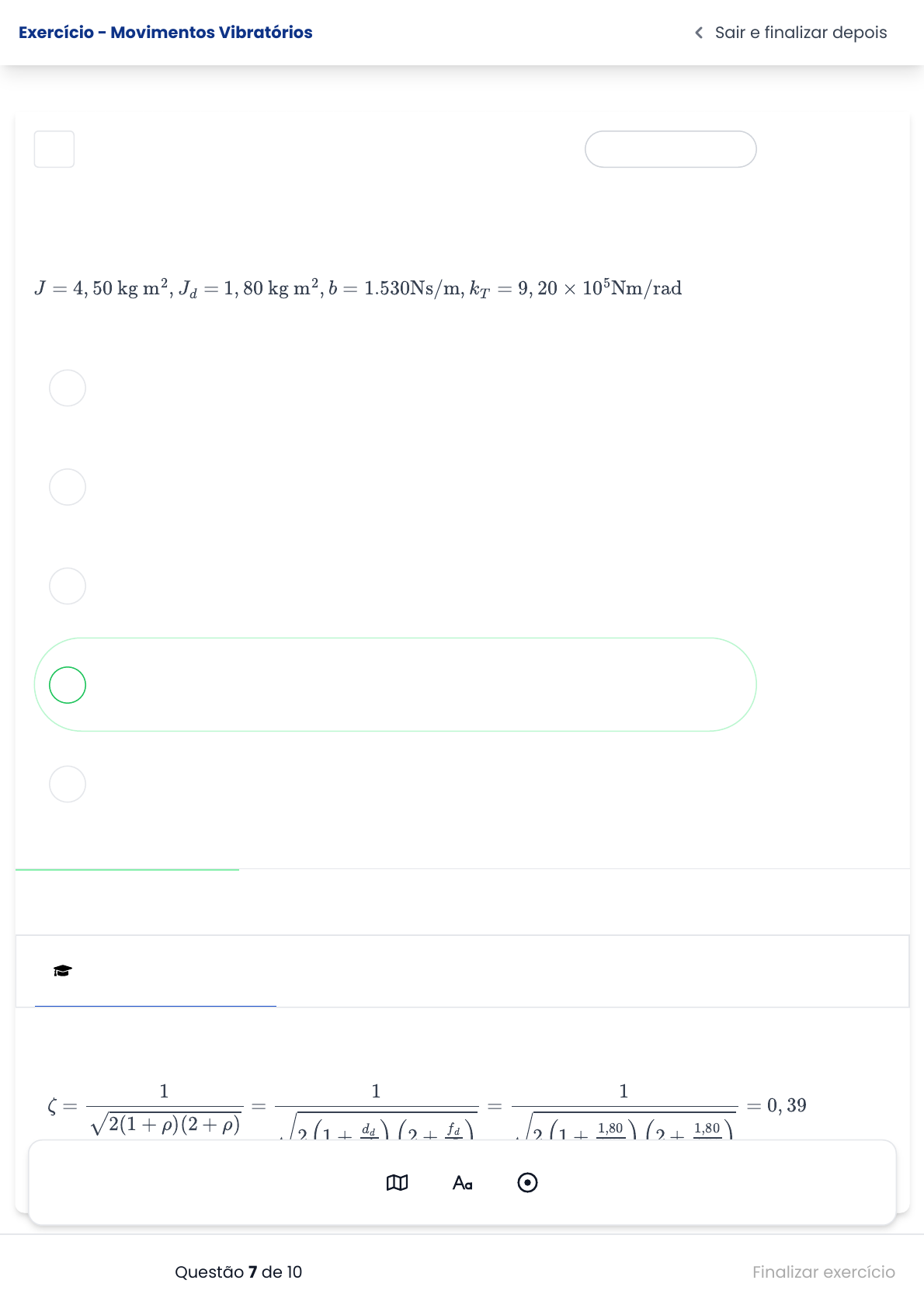Click the 'Questão 7 de 10' indicator
Image resolution: width=924 pixels, height=1308 pixels.
[238, 1271]
